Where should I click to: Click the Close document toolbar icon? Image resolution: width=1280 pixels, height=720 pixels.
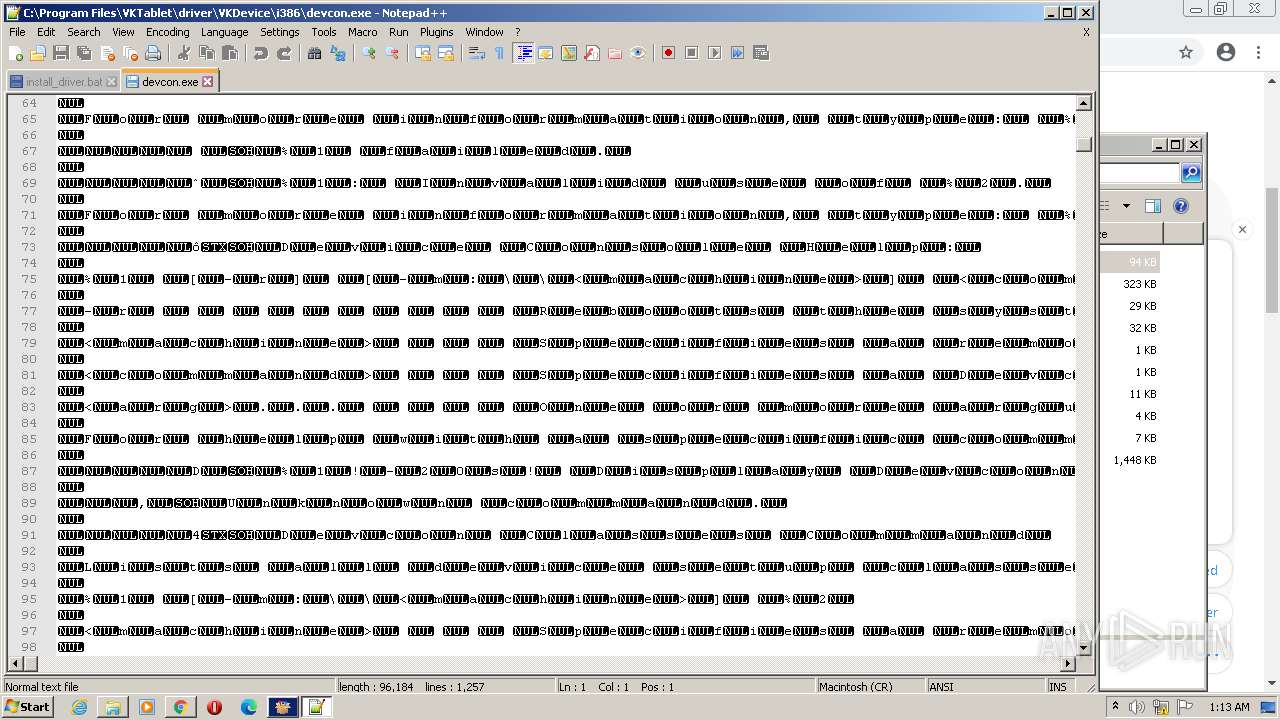tap(107, 53)
